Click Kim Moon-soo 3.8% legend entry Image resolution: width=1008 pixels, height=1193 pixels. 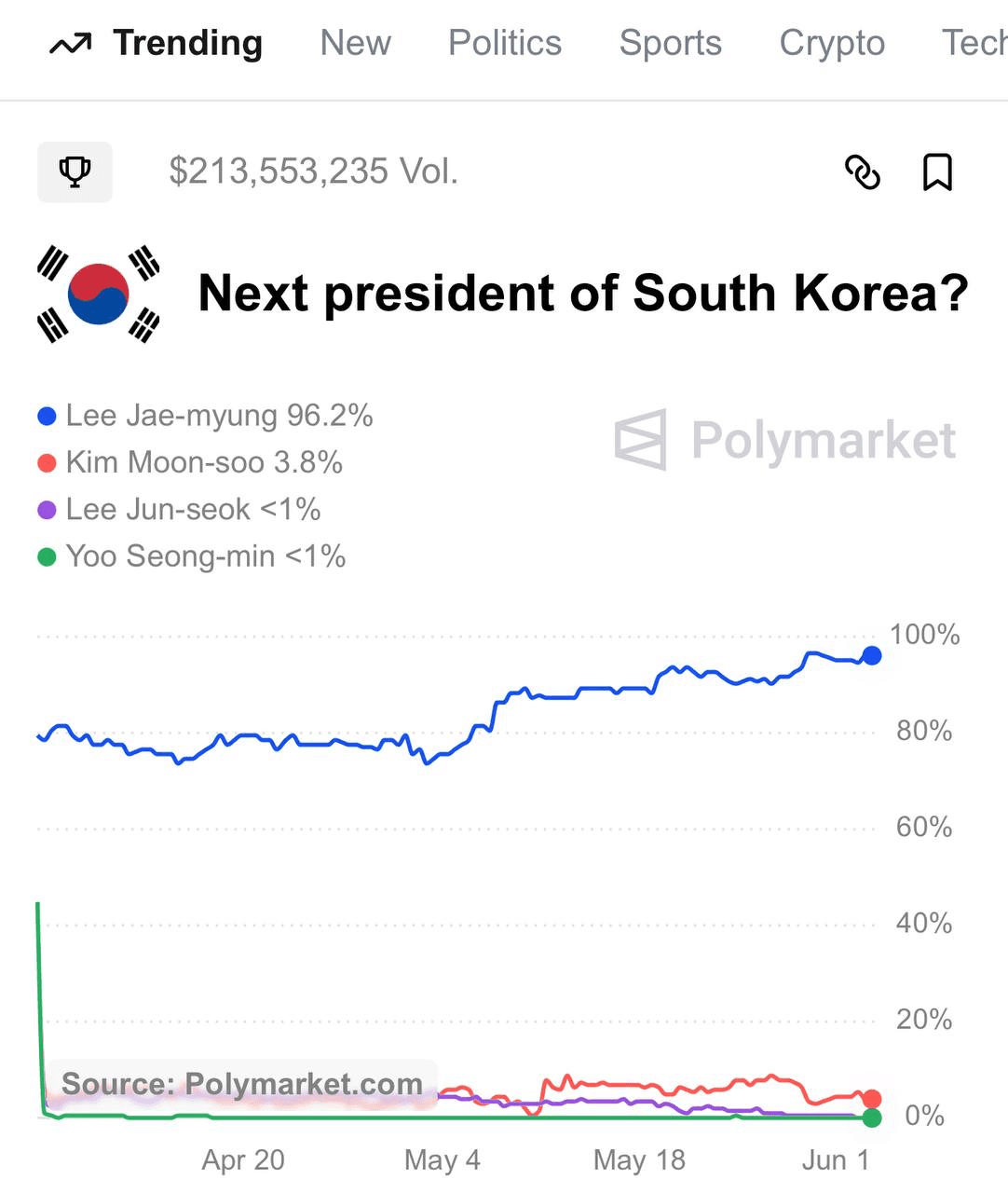click(190, 462)
